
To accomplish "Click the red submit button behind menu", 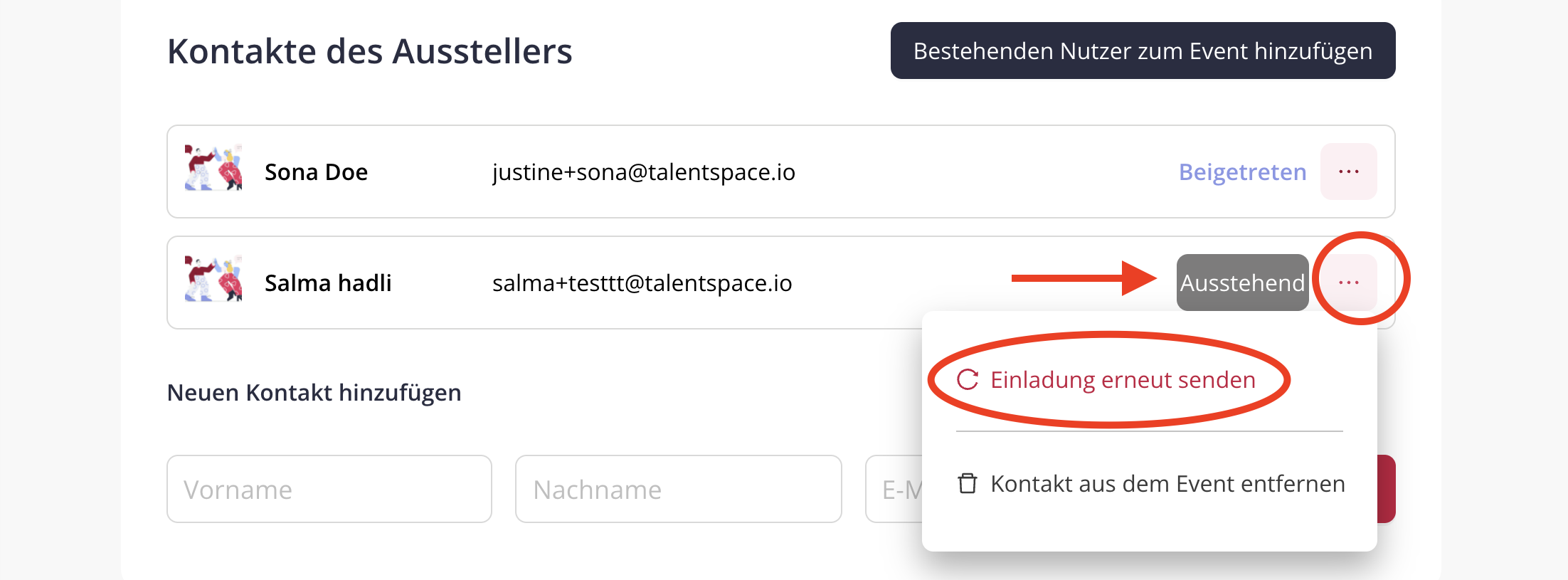I will [1387, 489].
